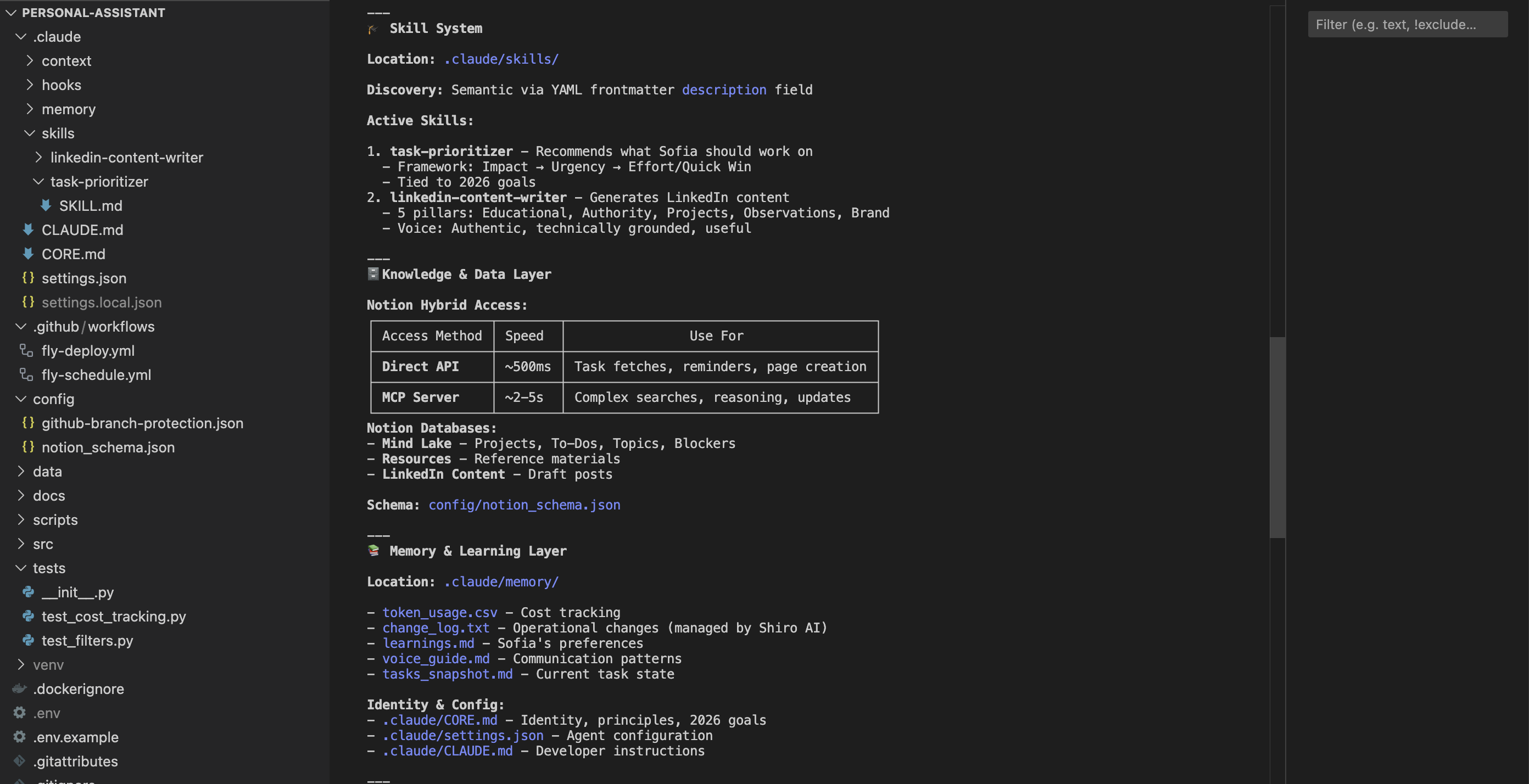Follow the .claude/memory/ location link

tap(501, 581)
